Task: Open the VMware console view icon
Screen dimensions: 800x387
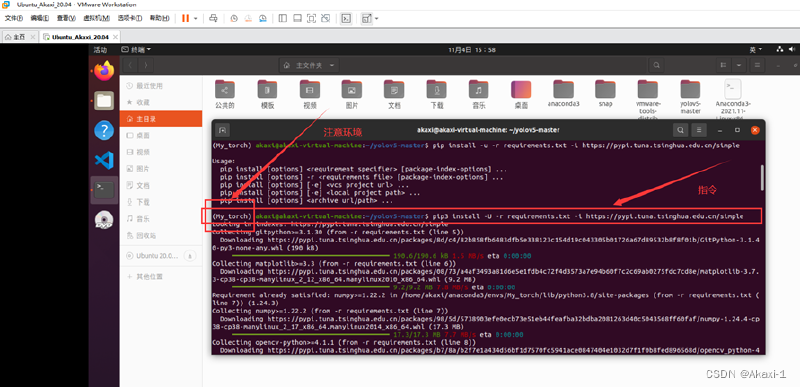Action: (x=346, y=18)
